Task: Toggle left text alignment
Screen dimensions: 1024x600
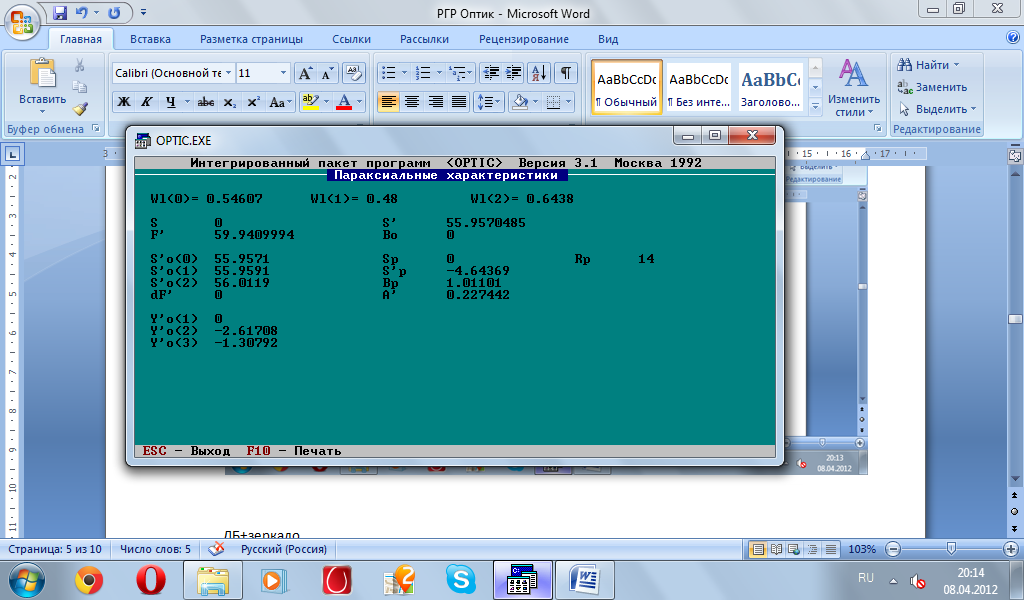Action: point(388,102)
